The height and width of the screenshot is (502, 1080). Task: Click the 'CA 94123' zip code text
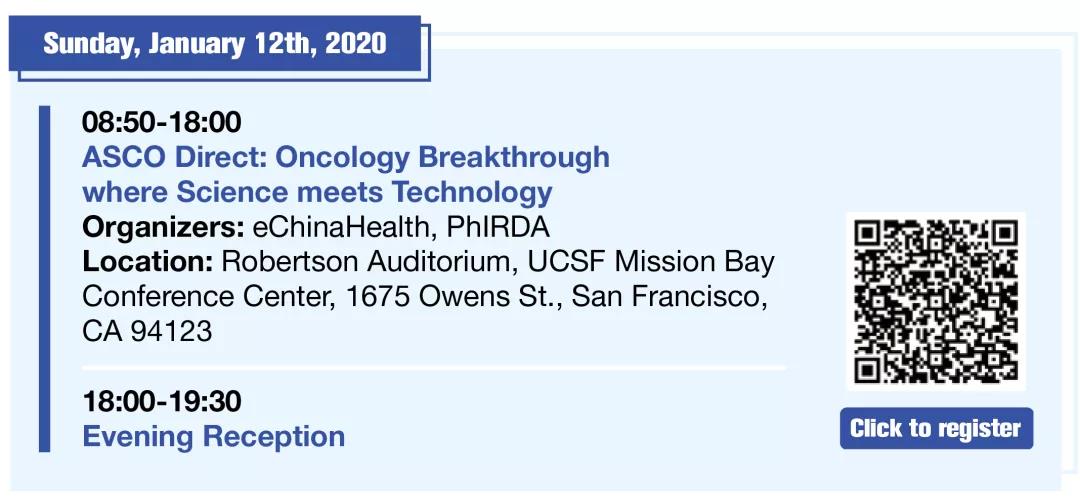147,333
